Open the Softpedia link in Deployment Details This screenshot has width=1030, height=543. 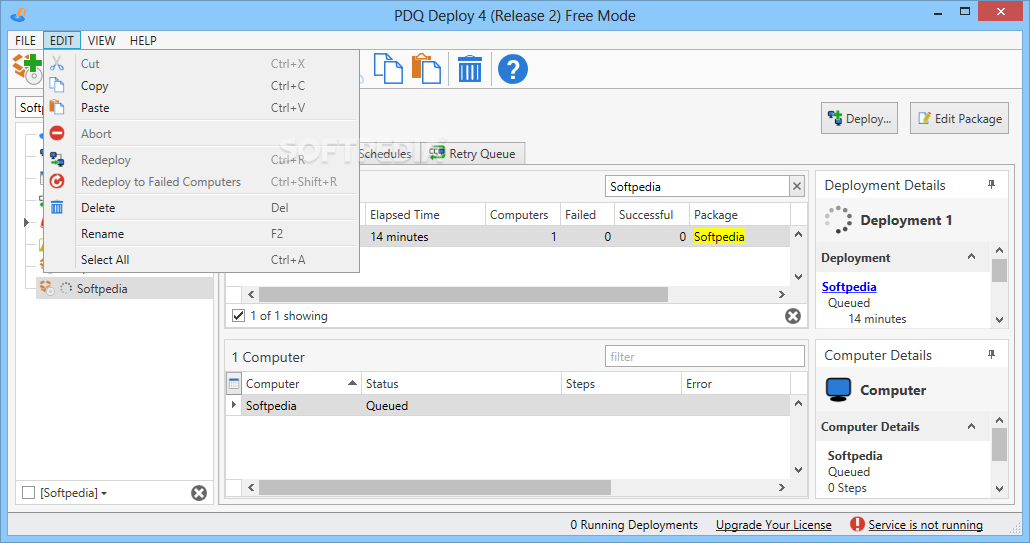(849, 286)
